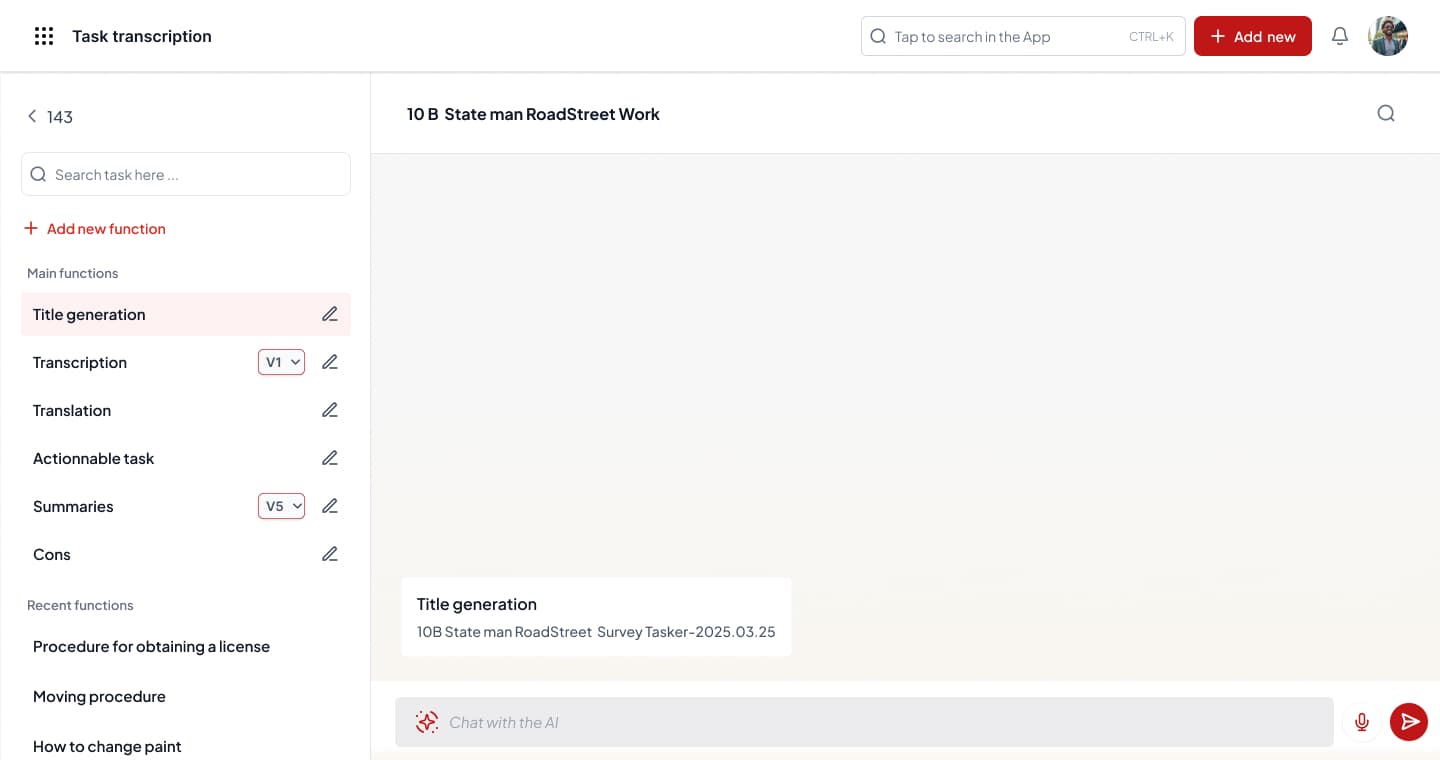Focus the Chat with the AI input

880,722
